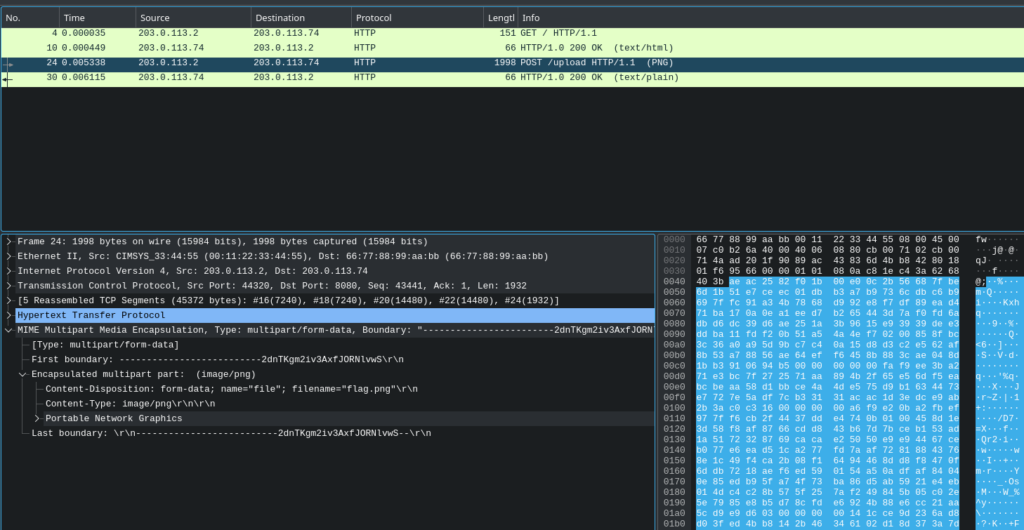Collapse the MIME Multipart Media Encapsulation node
This screenshot has width=1024, height=530.
click(x=9, y=330)
